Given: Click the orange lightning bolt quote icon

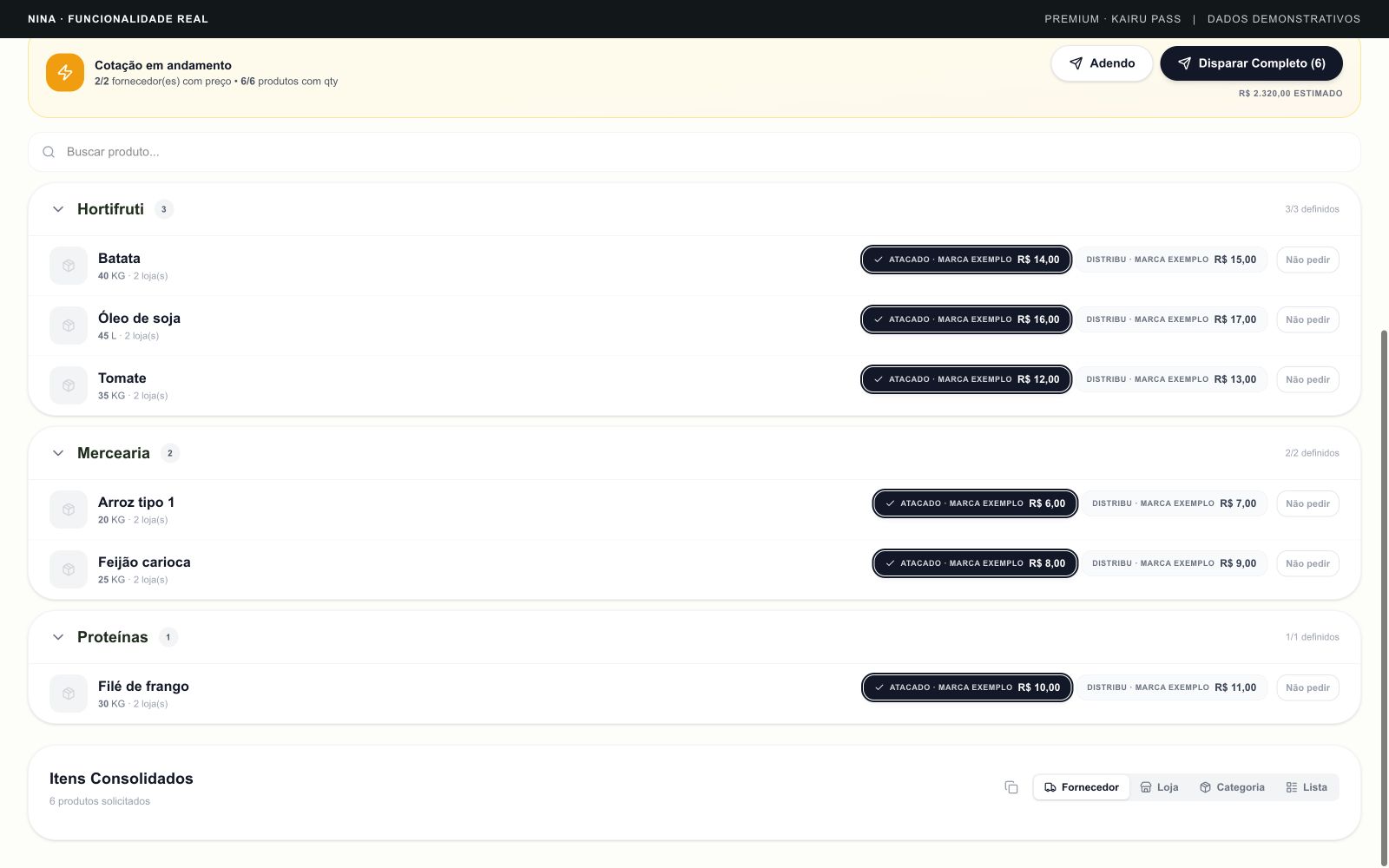Looking at the screenshot, I should [x=65, y=73].
